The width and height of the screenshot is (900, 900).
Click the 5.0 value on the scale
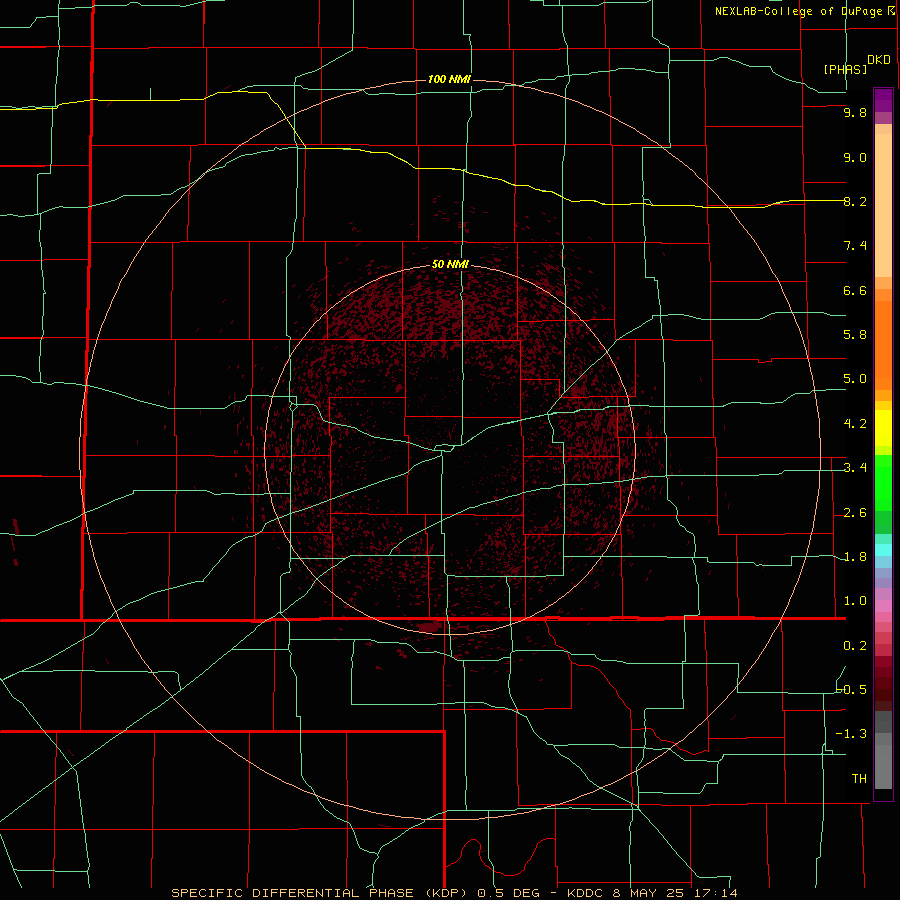pos(855,379)
